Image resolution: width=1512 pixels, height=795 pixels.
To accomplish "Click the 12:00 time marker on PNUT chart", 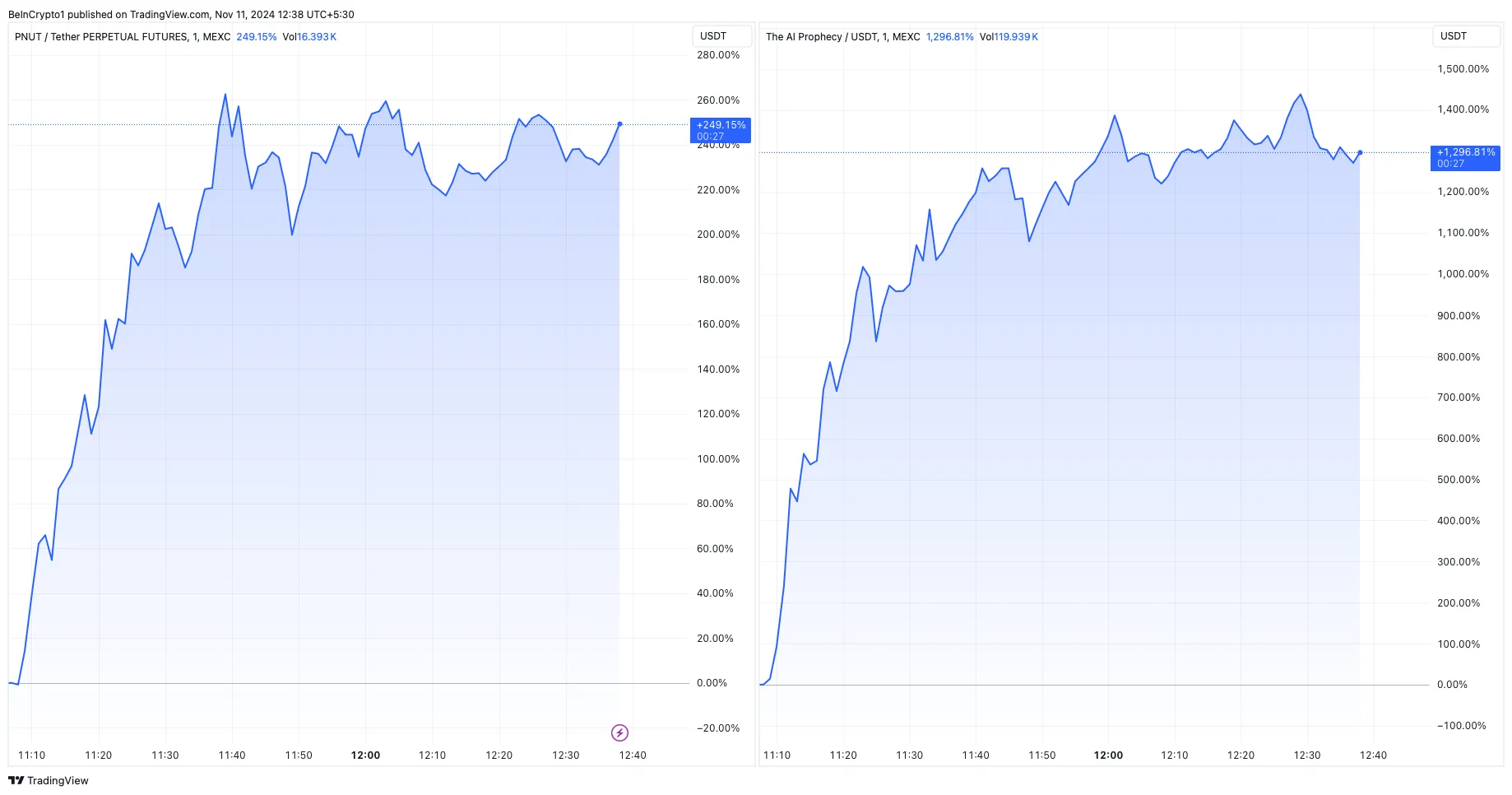I will tap(365, 755).
